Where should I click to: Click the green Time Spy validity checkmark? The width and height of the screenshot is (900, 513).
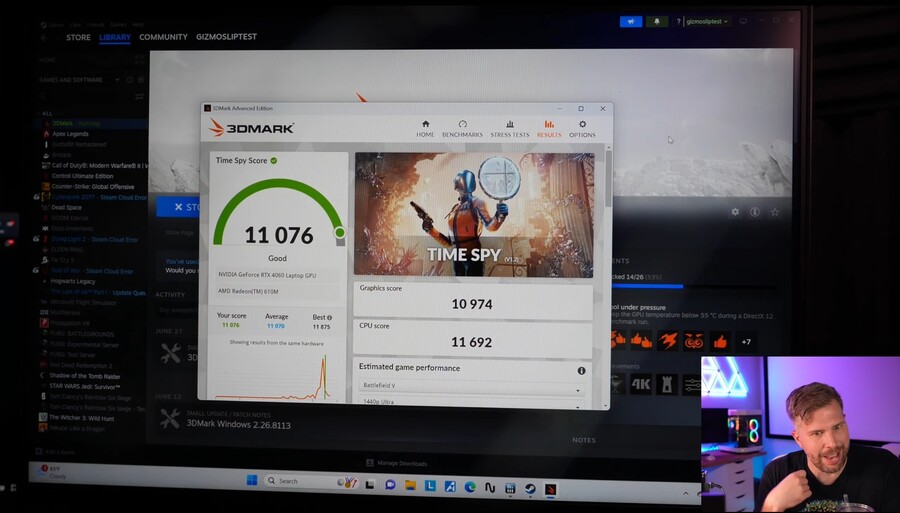point(274,161)
